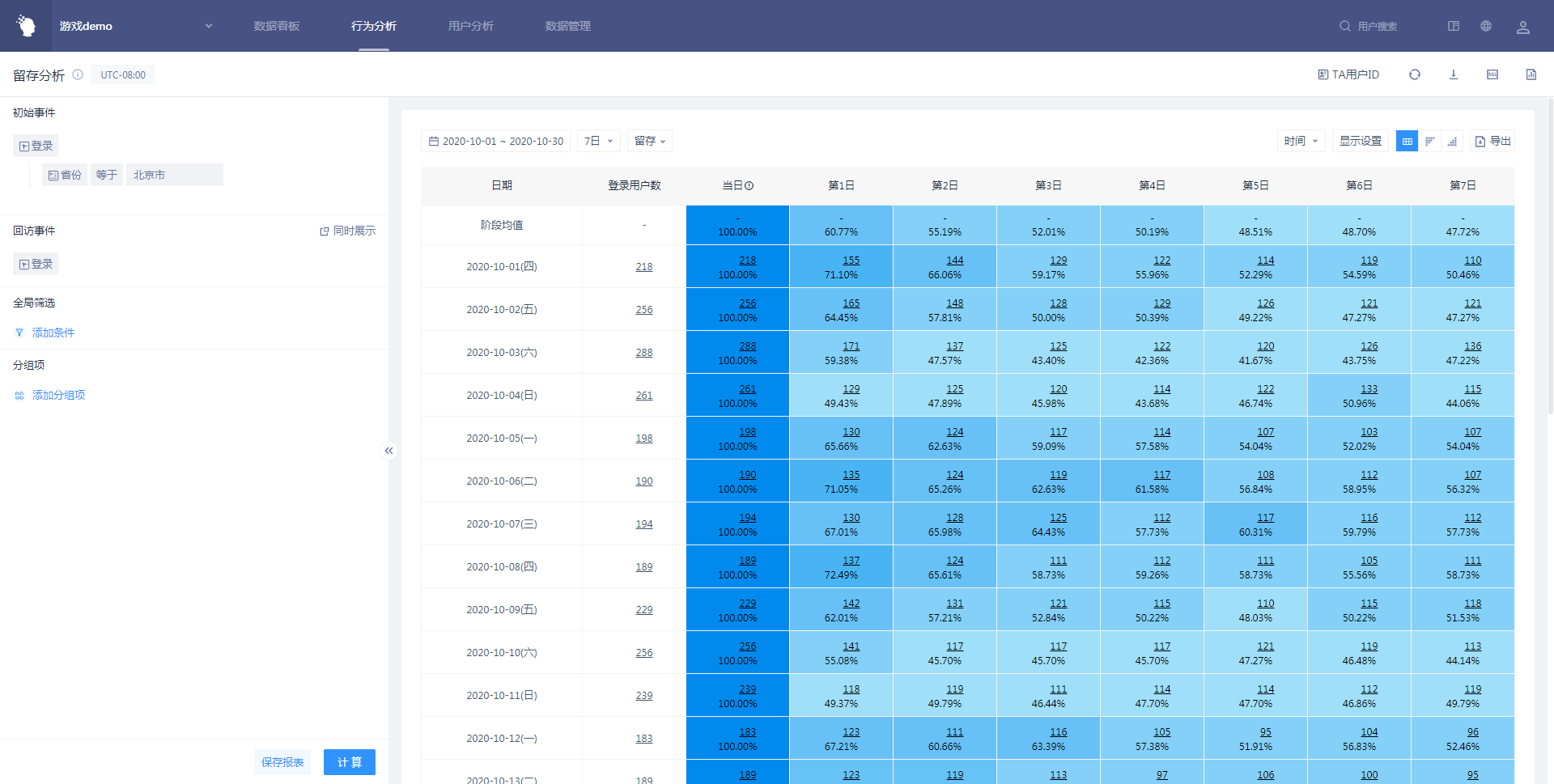Click the download arrow icon in the header
The height and width of the screenshot is (784, 1554).
tap(1454, 74)
